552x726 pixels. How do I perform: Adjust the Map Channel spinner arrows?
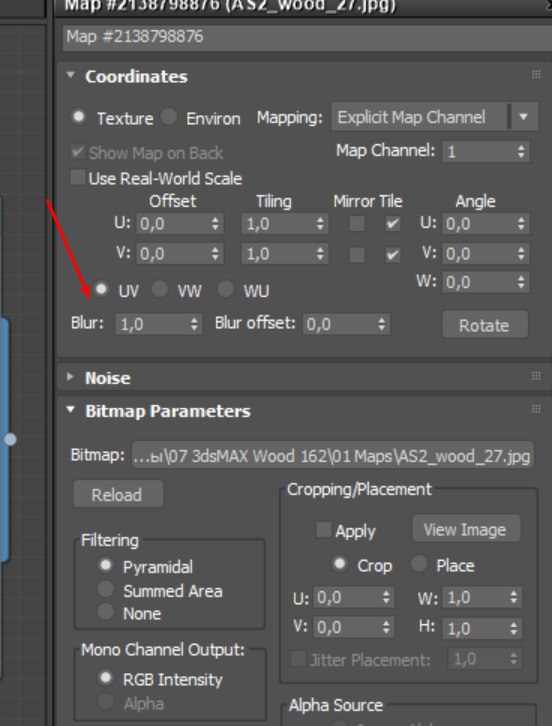point(521,151)
